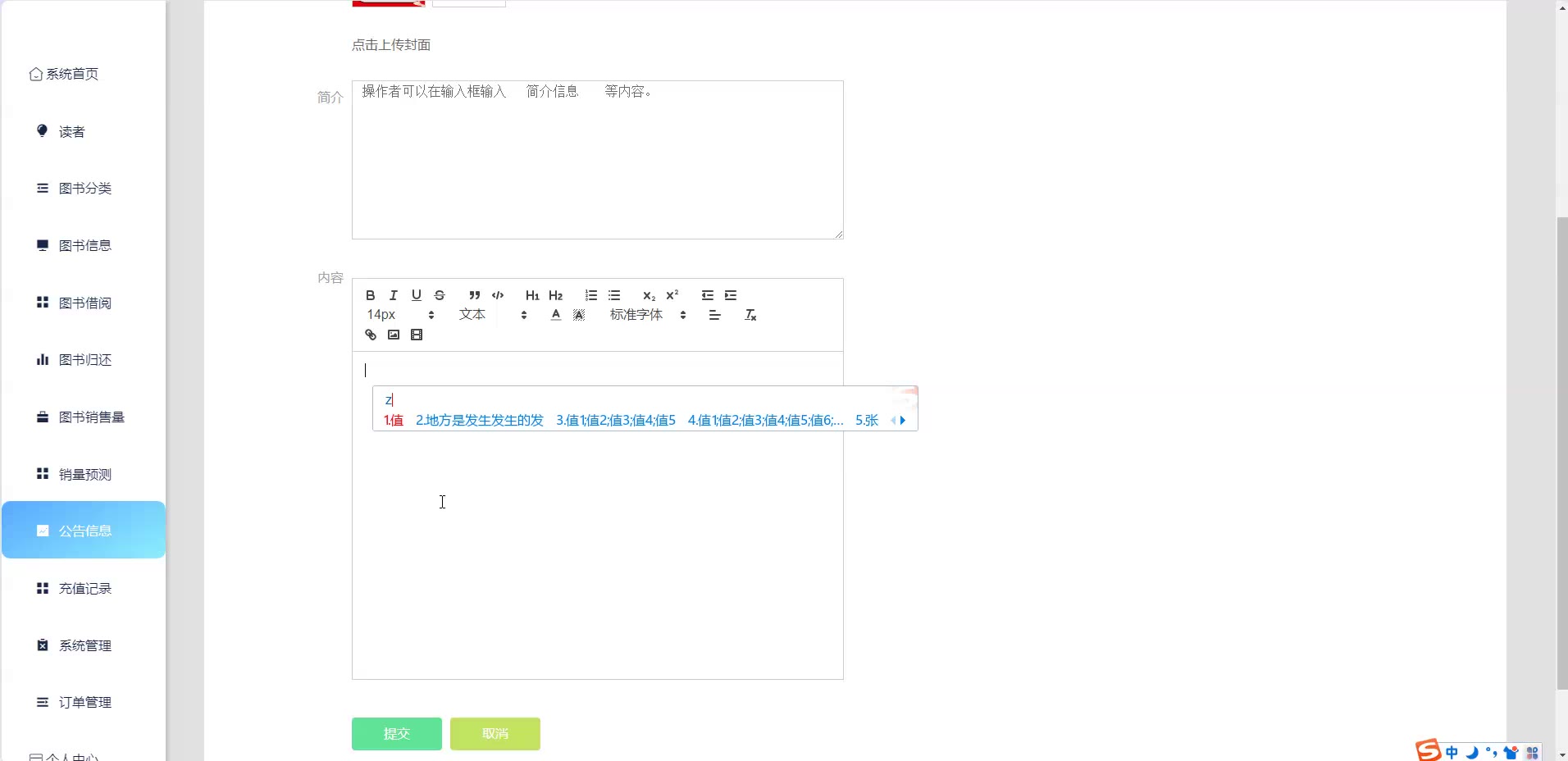Image resolution: width=1568 pixels, height=761 pixels.
Task: Show previous page of IME candidates
Action: click(x=893, y=421)
